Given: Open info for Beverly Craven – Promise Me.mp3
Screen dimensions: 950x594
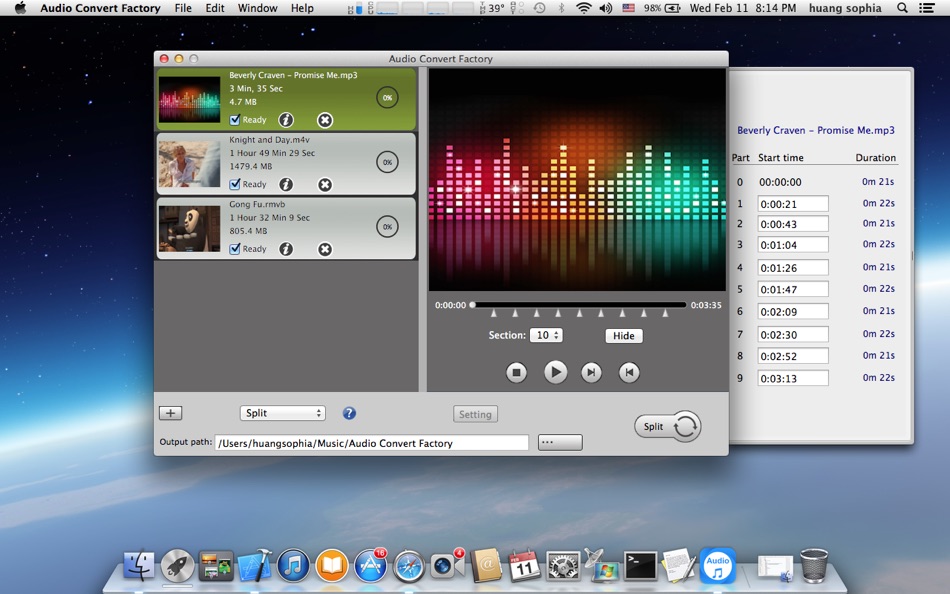Looking at the screenshot, I should (286, 120).
